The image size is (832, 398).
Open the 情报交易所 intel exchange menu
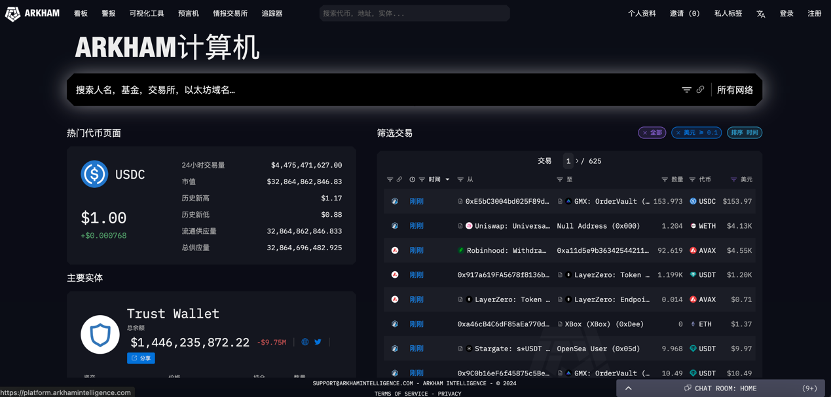click(x=230, y=13)
